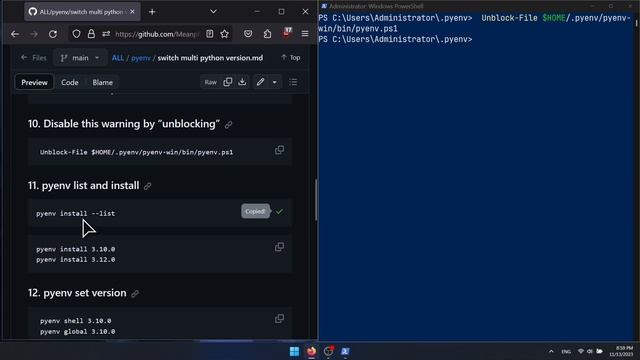Show hidden system tray icons
This screenshot has height=360, width=640.
pyautogui.click(x=551, y=351)
